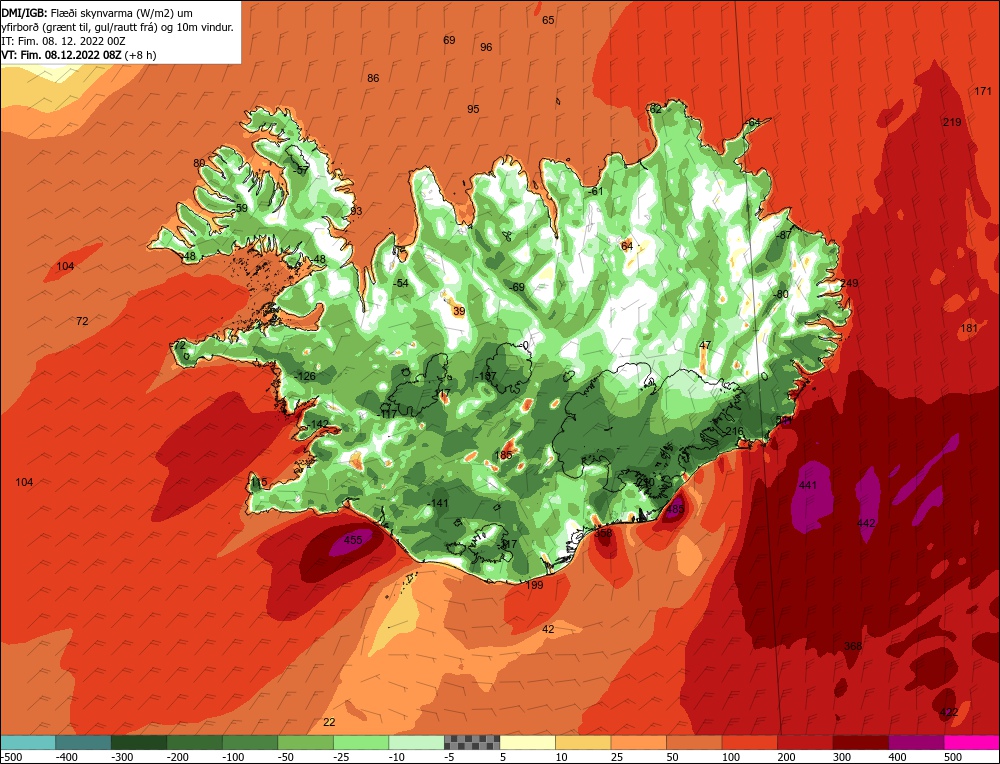Viewport: 1000px width, 764px height.
Task: Click the 358 flux value on the south coast
Action: tap(603, 533)
